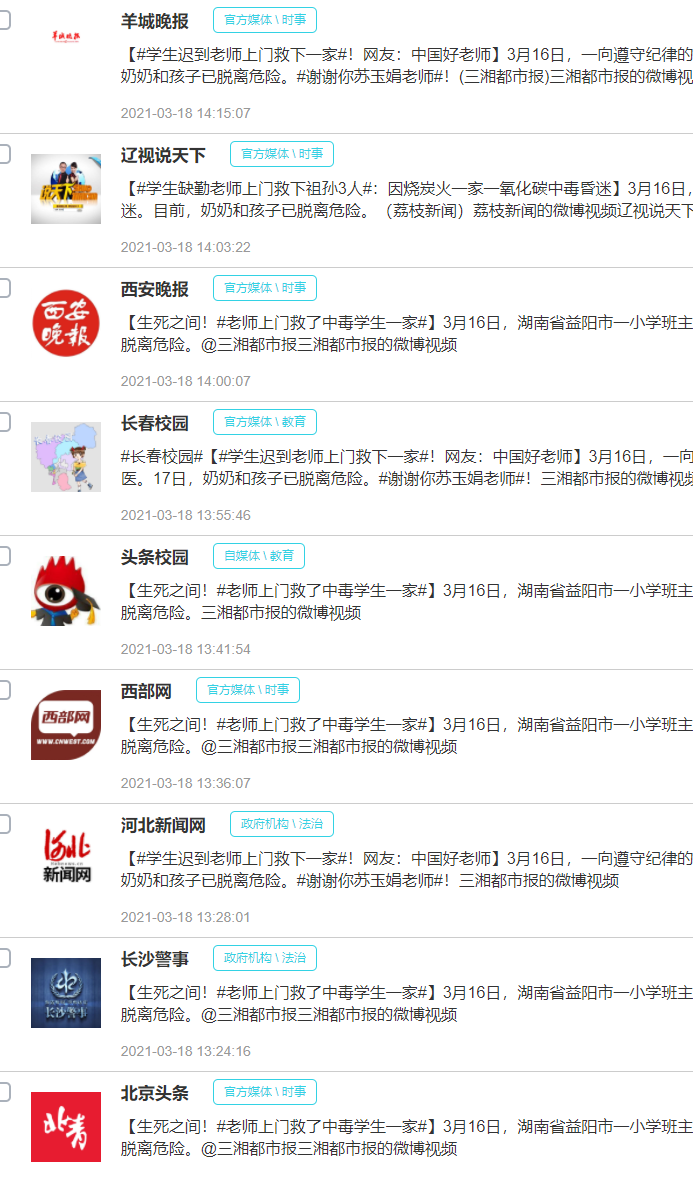The width and height of the screenshot is (693, 1178).
Task: Toggle the checkbox beside 河北新闻网
Action: pos(3,824)
